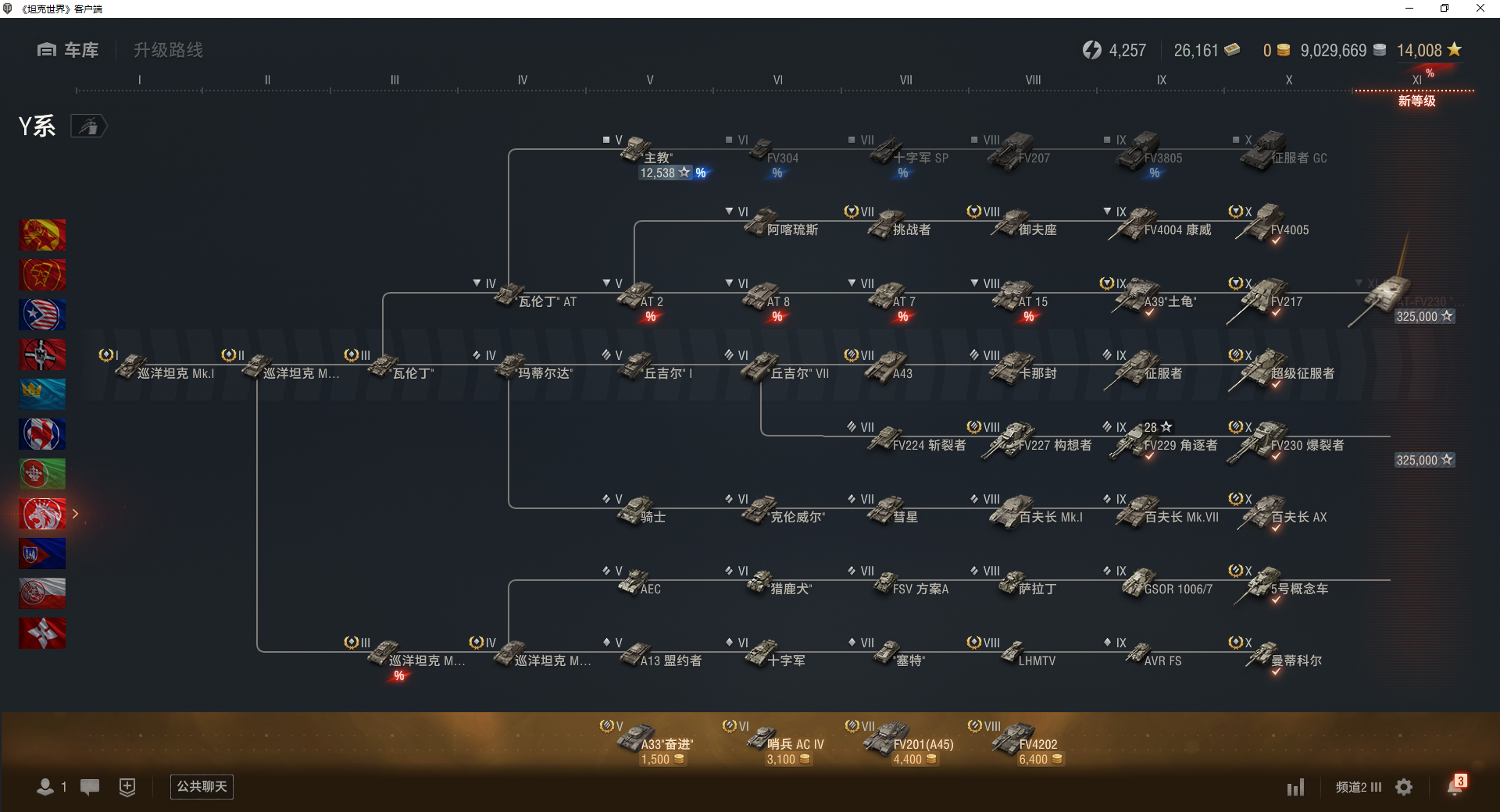The height and width of the screenshot is (812, 1500).
Task: Open the contacts list icon
Action: point(45,787)
